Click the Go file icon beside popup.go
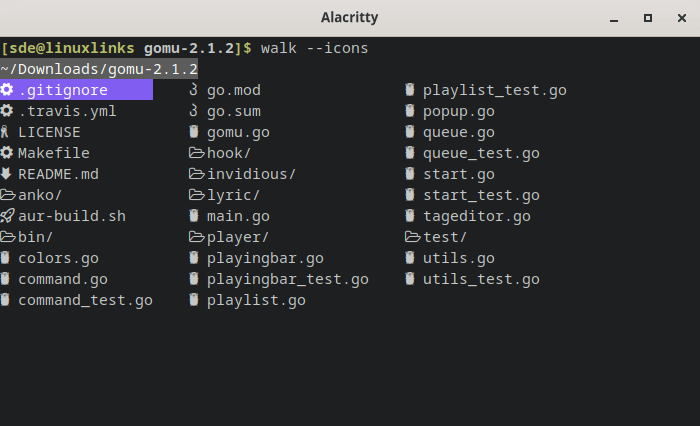The image size is (700, 426). pos(410,111)
